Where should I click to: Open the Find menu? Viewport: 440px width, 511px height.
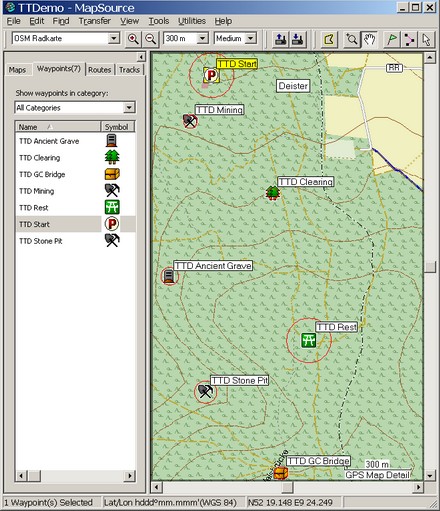pyautogui.click(x=61, y=21)
